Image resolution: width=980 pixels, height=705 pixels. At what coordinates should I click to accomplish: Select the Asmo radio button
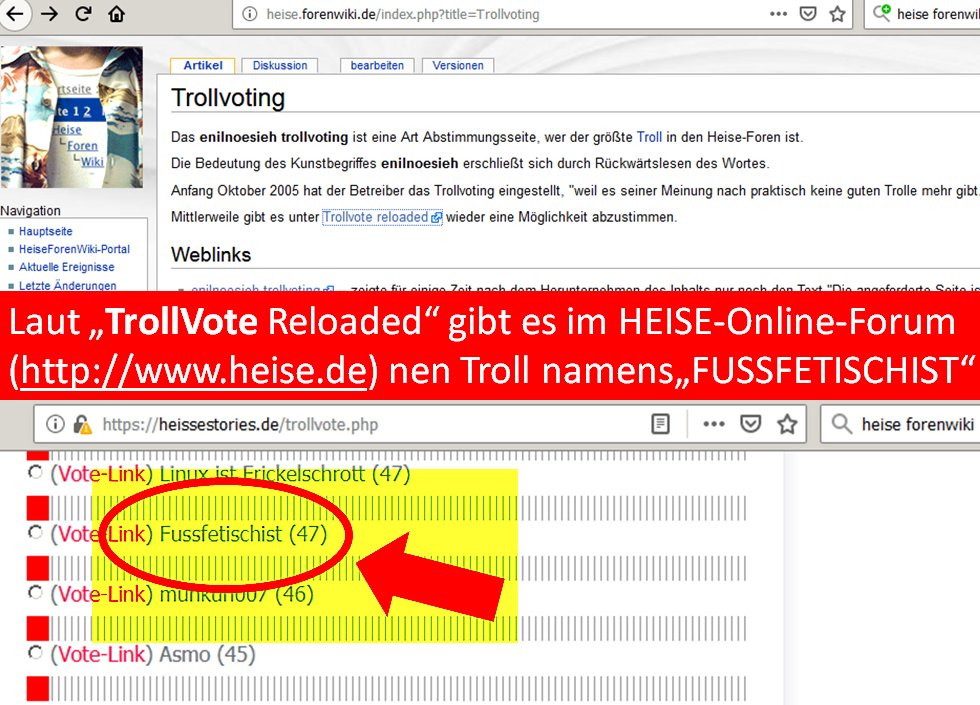36,653
